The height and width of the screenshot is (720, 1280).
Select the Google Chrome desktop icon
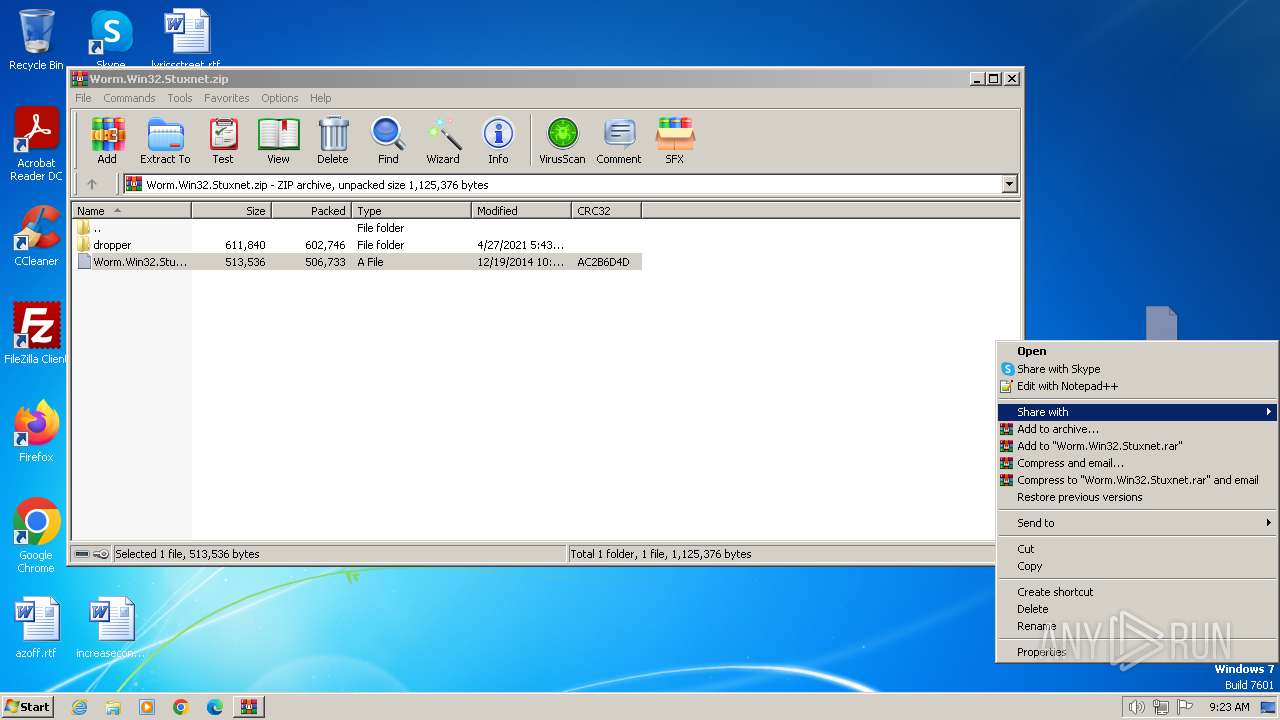(x=36, y=536)
